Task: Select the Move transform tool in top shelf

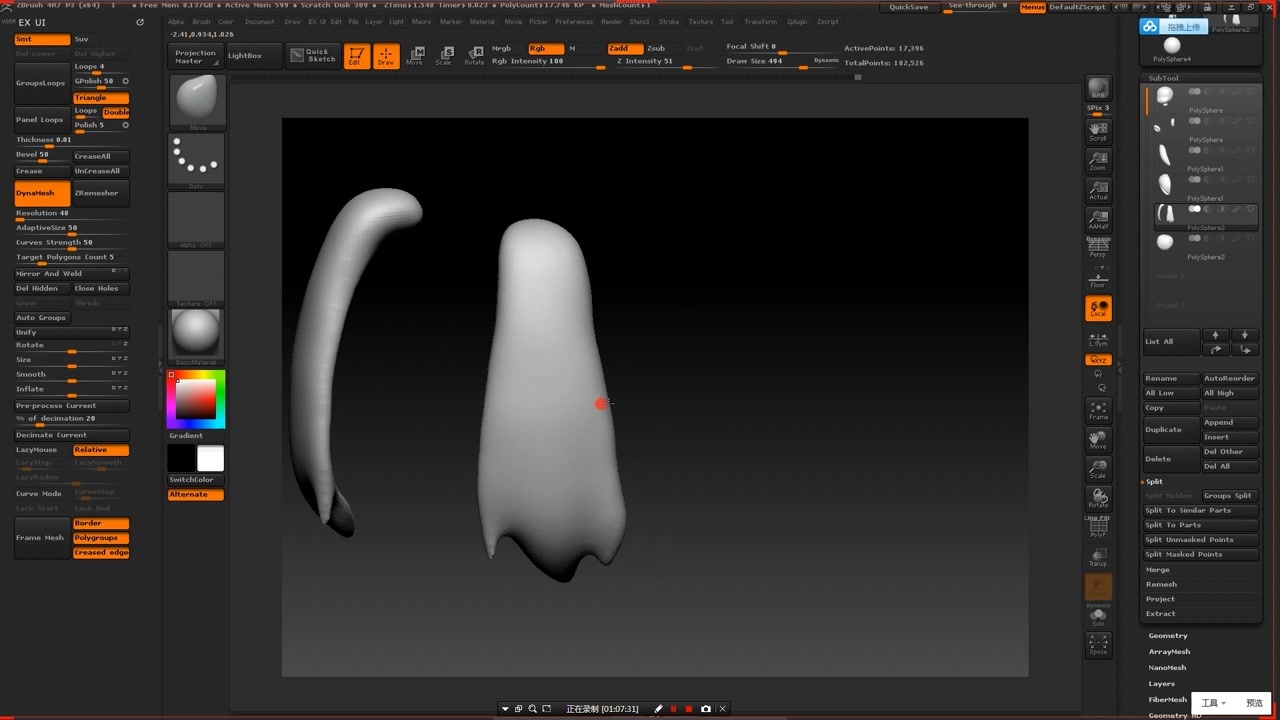Action: [415, 56]
